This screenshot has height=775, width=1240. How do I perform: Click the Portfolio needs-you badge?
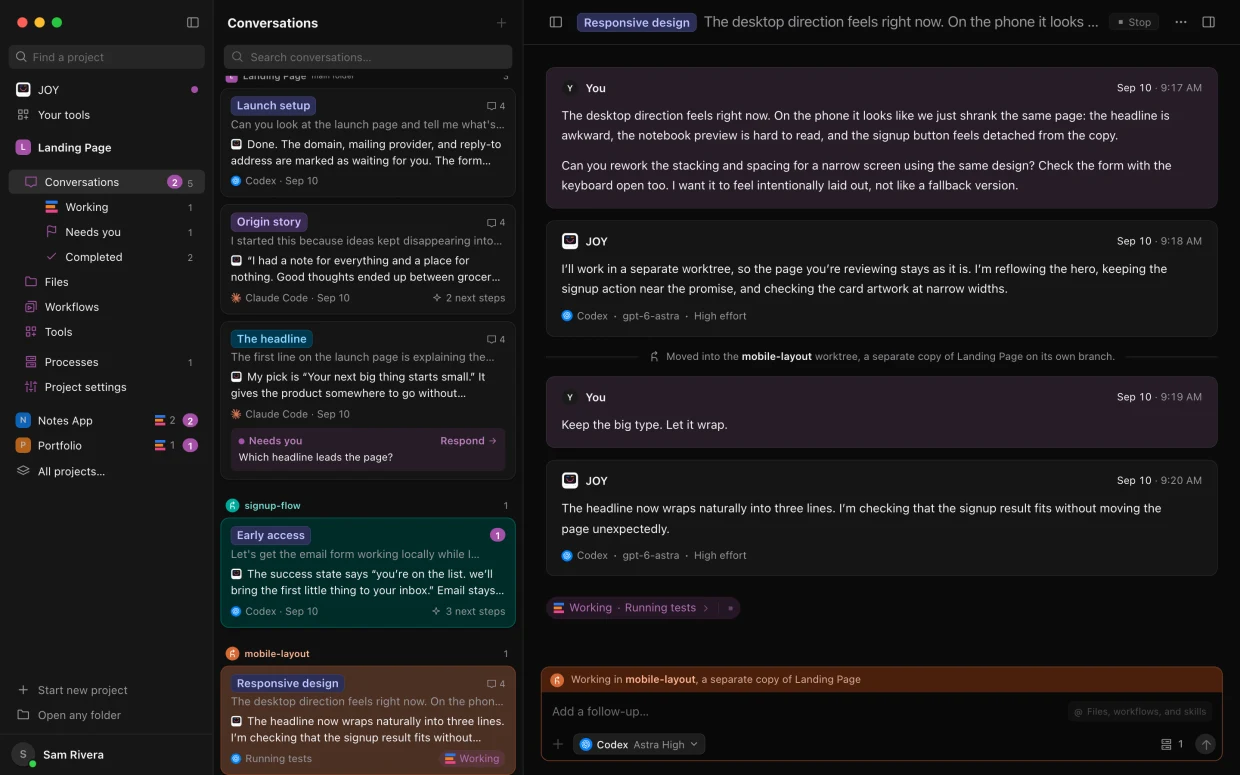[190, 446]
